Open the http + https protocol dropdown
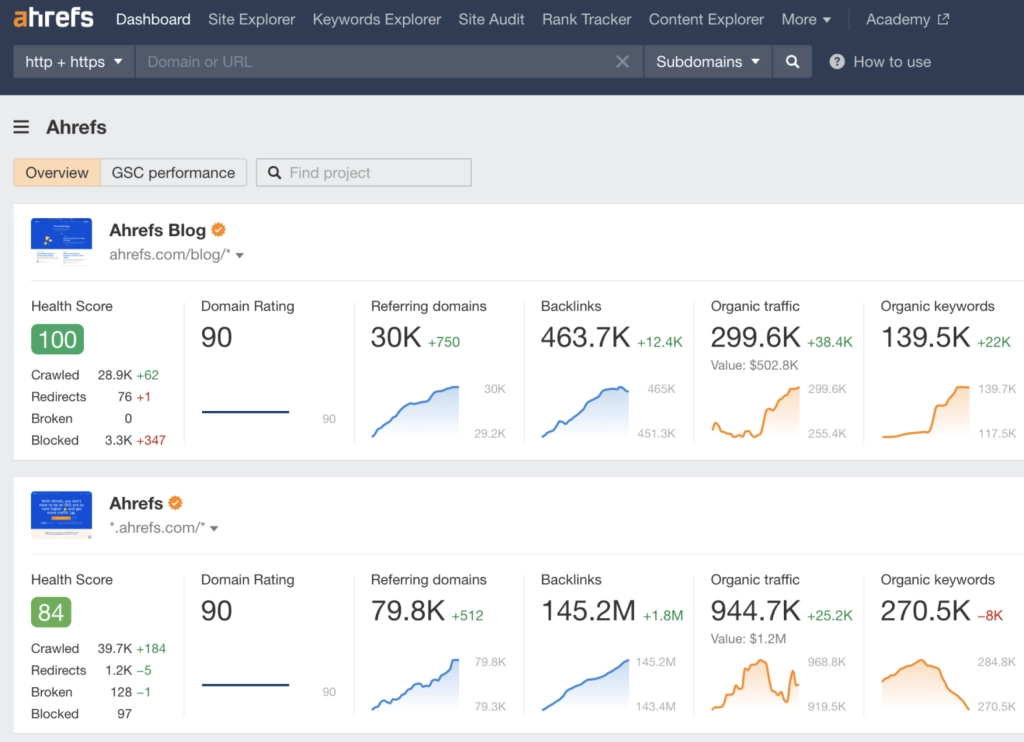The height and width of the screenshot is (742, 1024). click(x=73, y=62)
